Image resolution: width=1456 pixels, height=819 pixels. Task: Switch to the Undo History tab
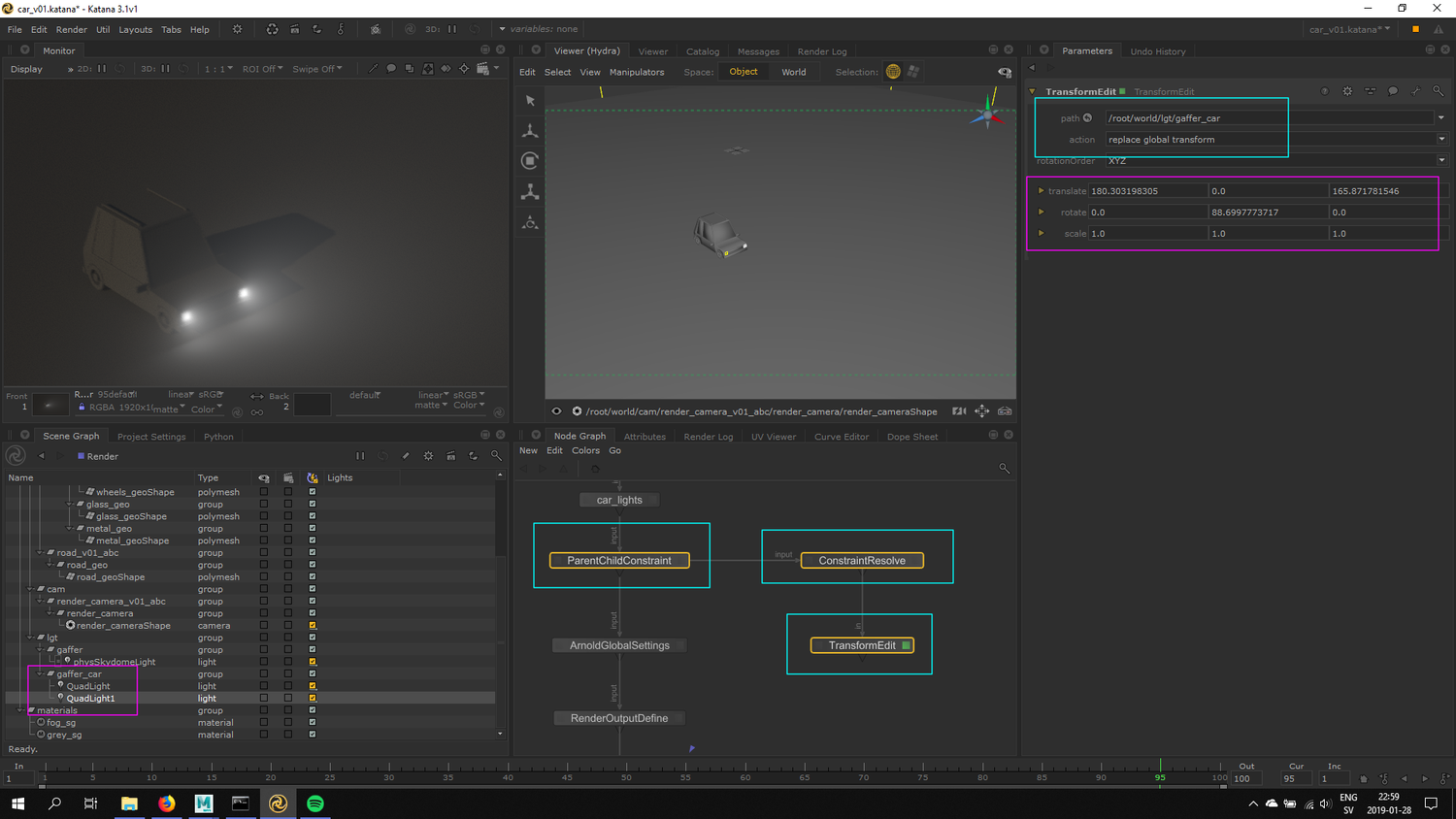[x=1157, y=51]
